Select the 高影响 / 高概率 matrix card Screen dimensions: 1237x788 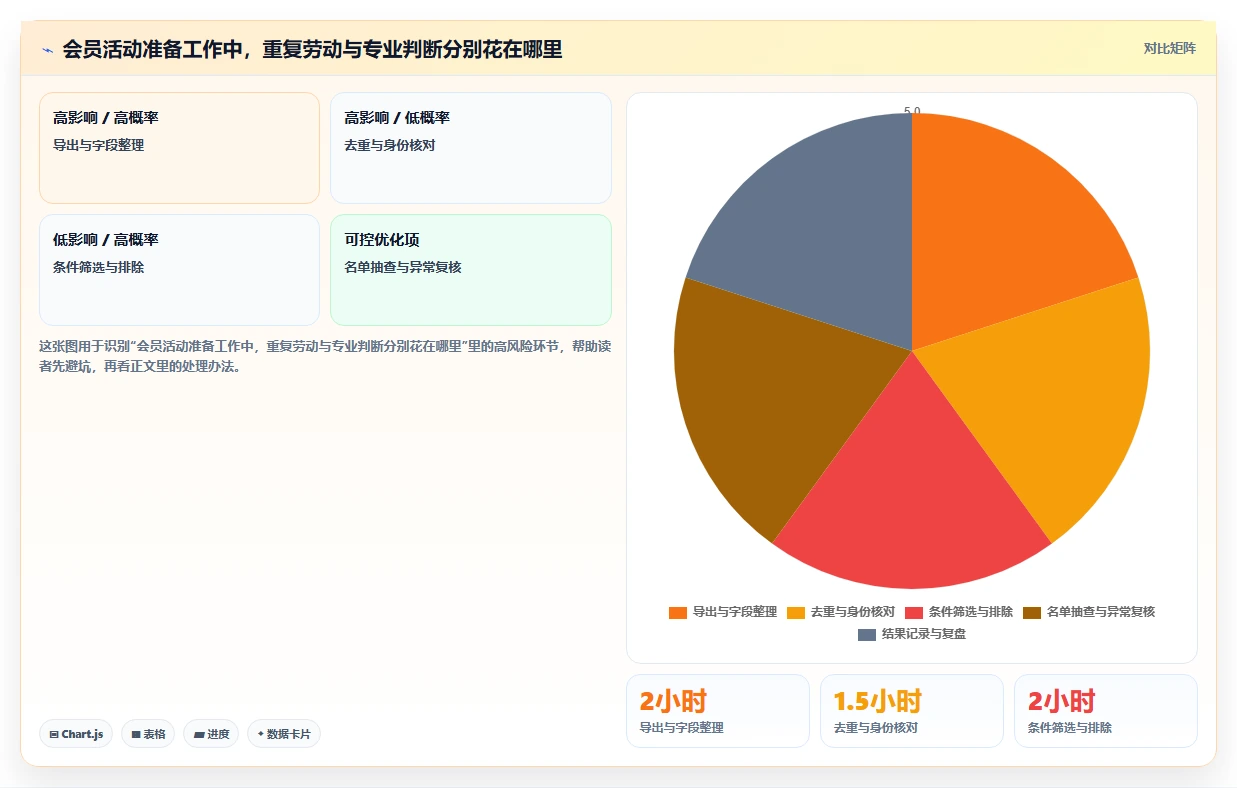tap(179, 148)
